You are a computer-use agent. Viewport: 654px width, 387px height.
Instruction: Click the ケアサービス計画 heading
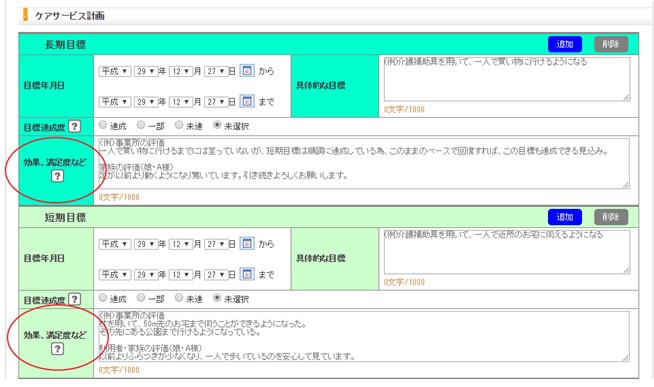coord(70,16)
